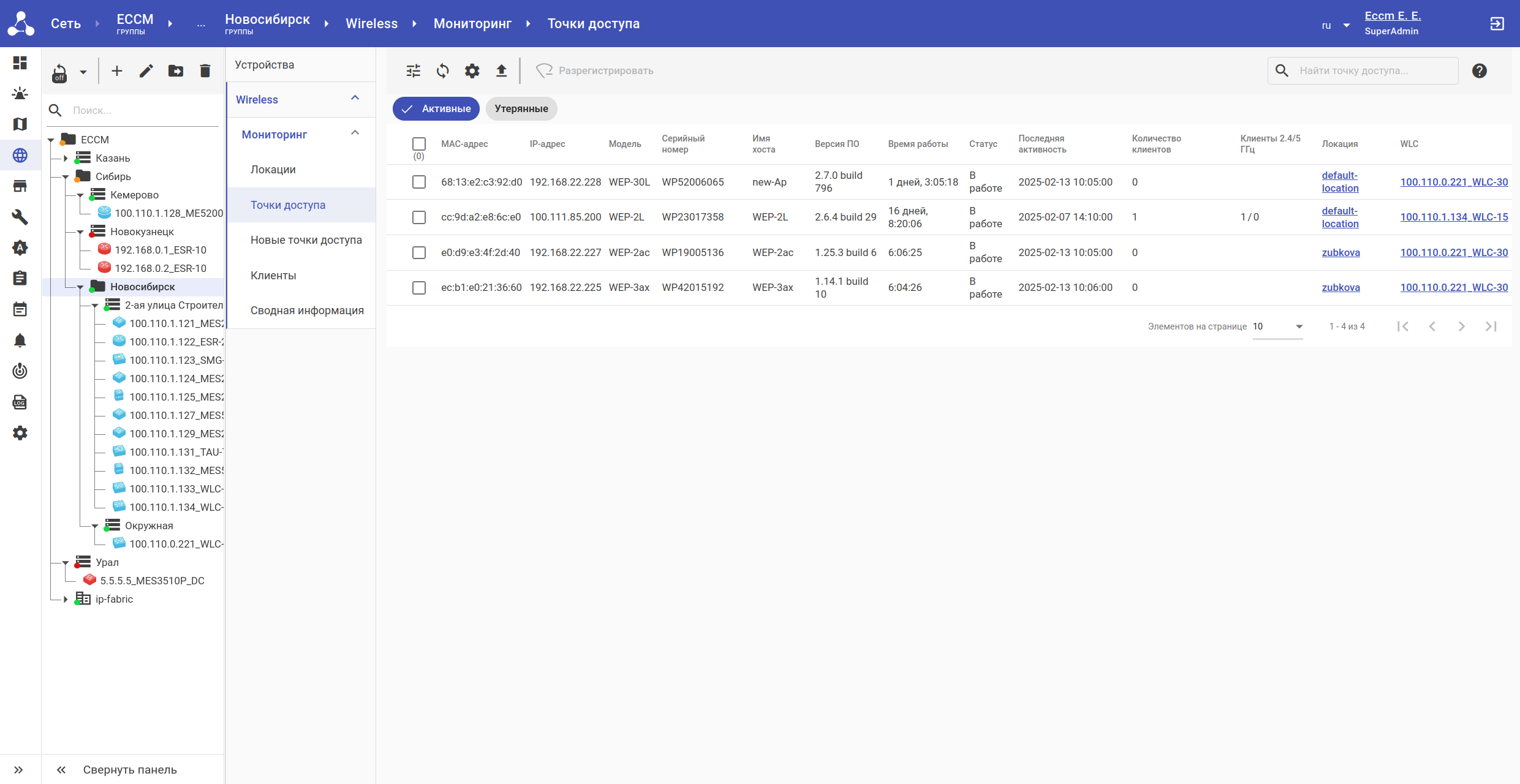Tick the header select-all checkbox
This screenshot has width=1520, height=784.
tap(419, 144)
